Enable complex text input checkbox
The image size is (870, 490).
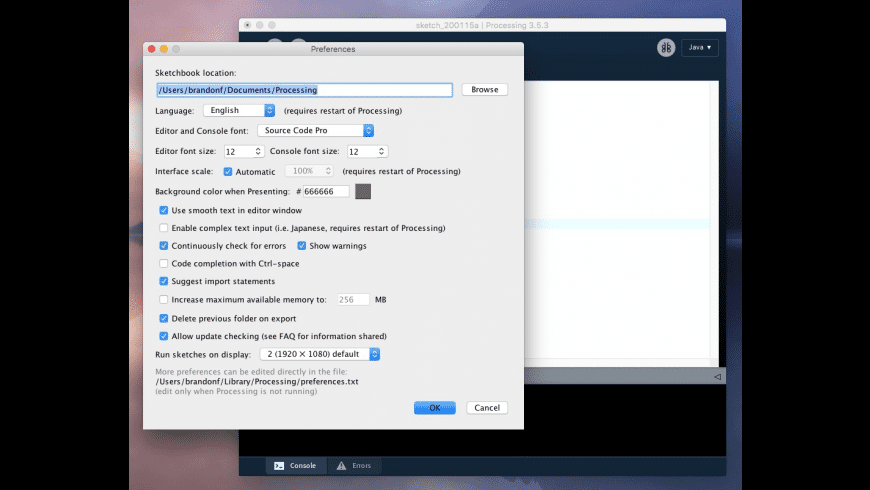(164, 228)
